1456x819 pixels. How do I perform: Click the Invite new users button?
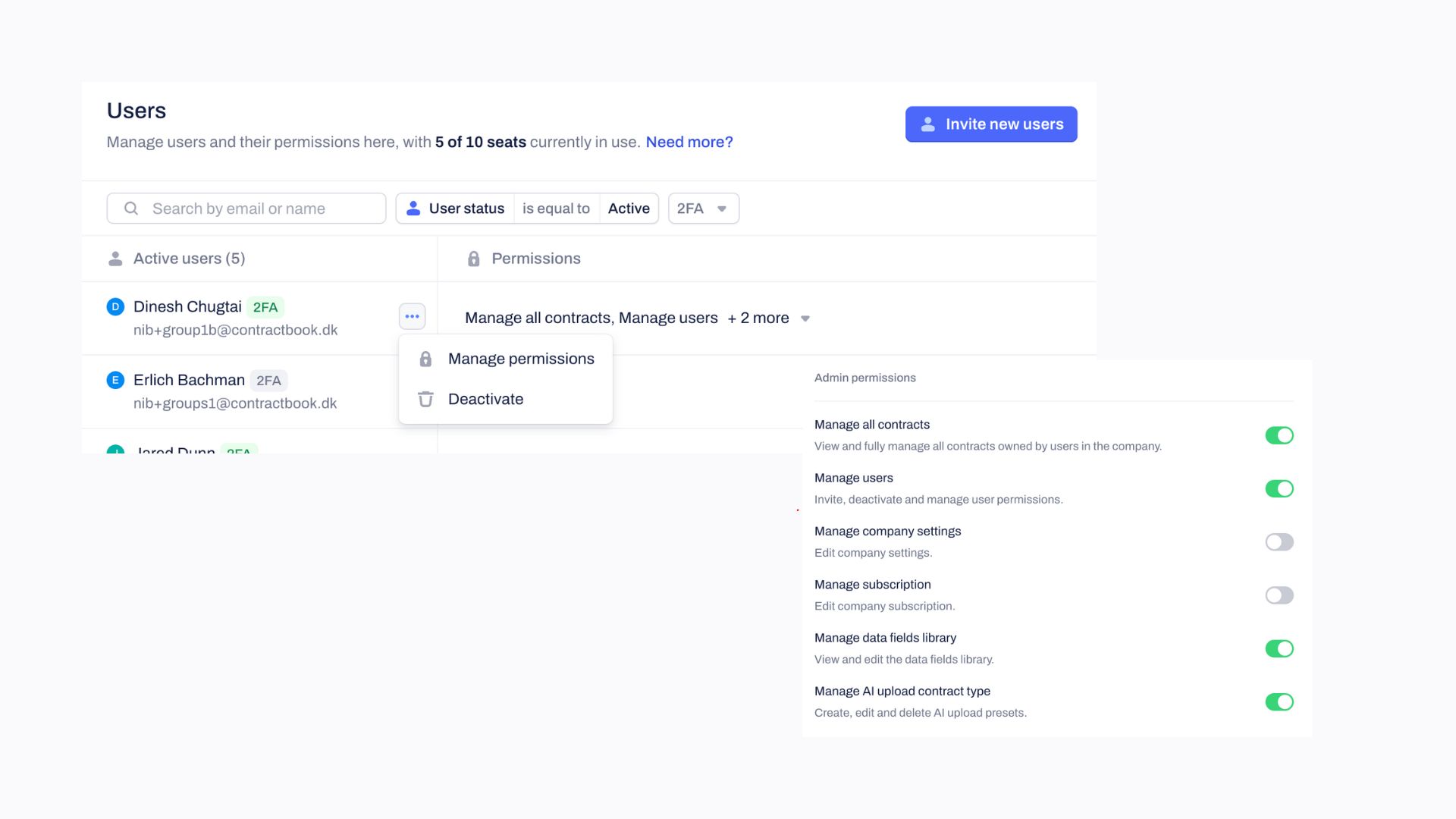coord(990,124)
